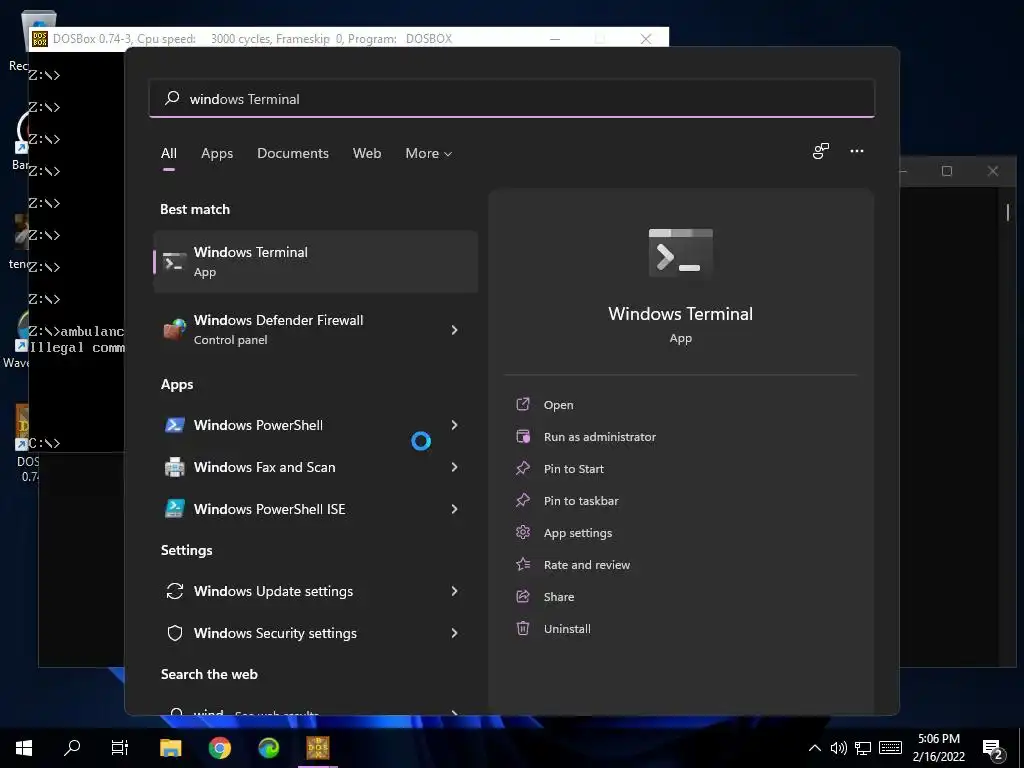This screenshot has height=768, width=1024.
Task: Expand Windows PowerShell ISE result details
Action: click(x=455, y=509)
